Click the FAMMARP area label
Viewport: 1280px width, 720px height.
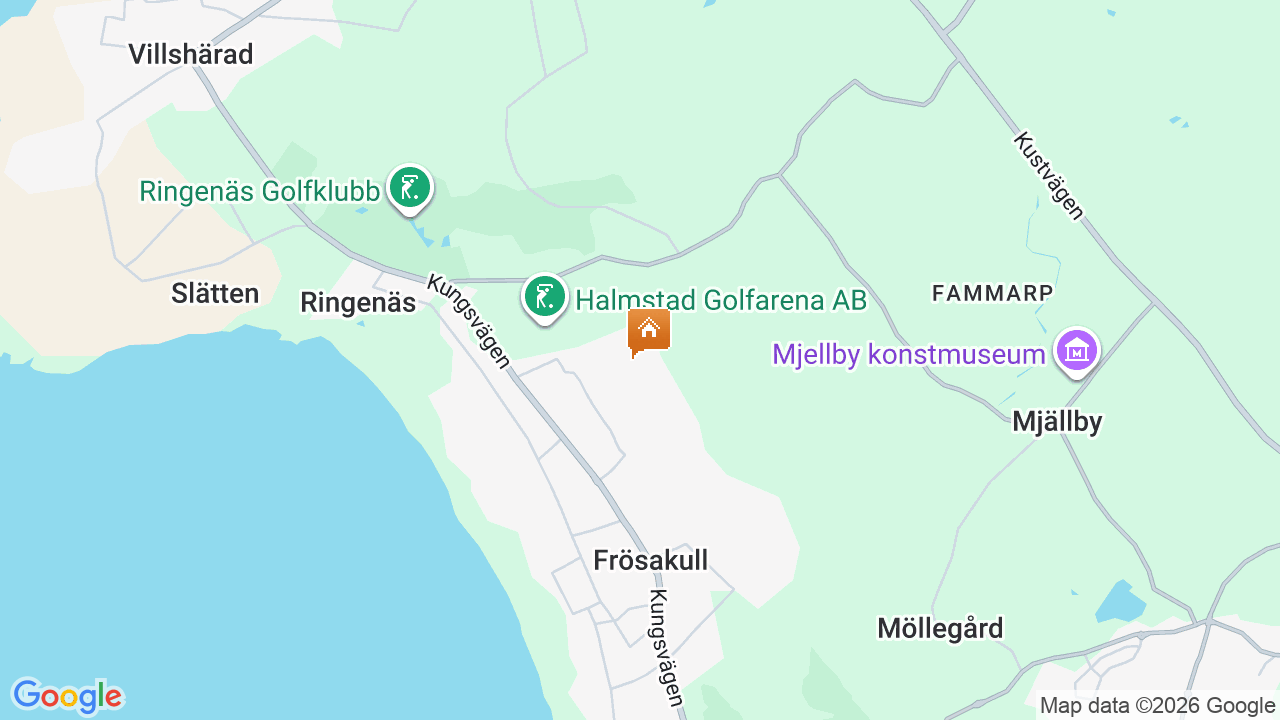pos(992,293)
